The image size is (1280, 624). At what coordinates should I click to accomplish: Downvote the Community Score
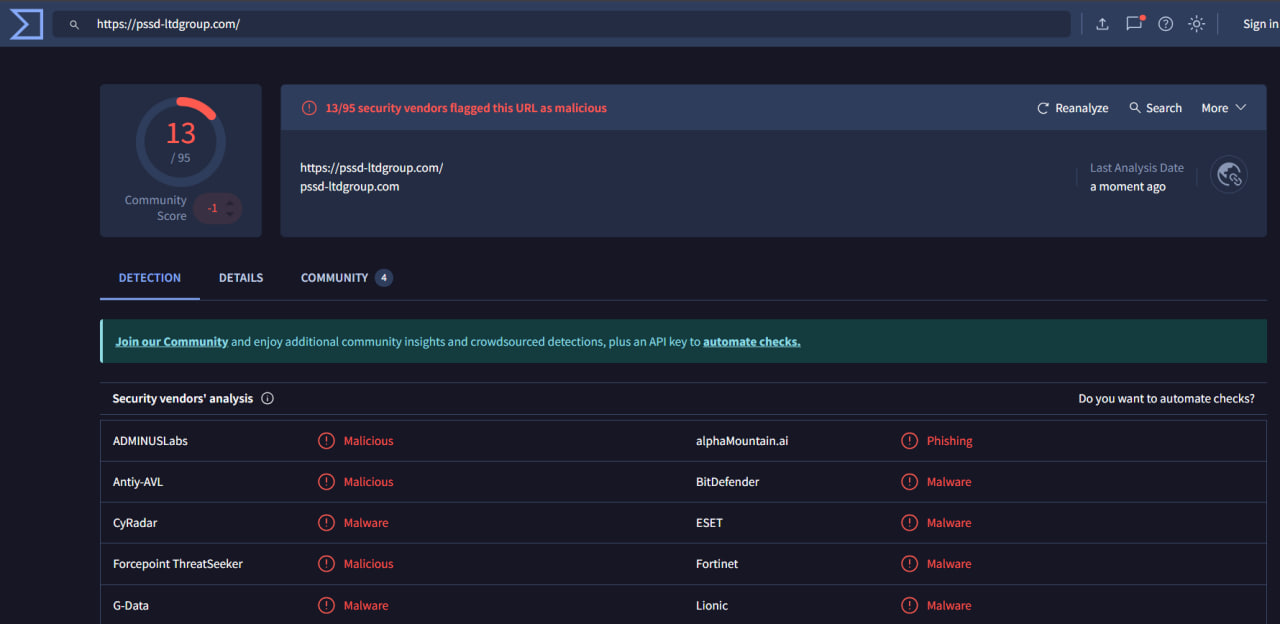pos(228,214)
